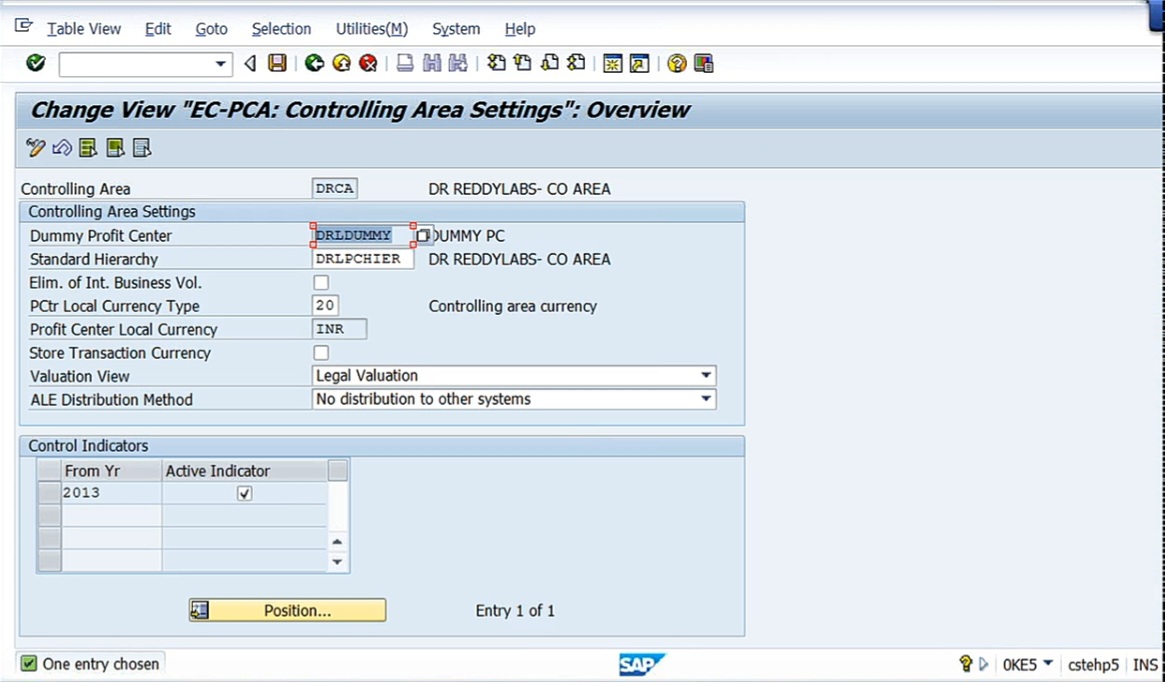Image resolution: width=1165 pixels, height=682 pixels.
Task: Click the yellow Exit icon
Action: (341, 63)
